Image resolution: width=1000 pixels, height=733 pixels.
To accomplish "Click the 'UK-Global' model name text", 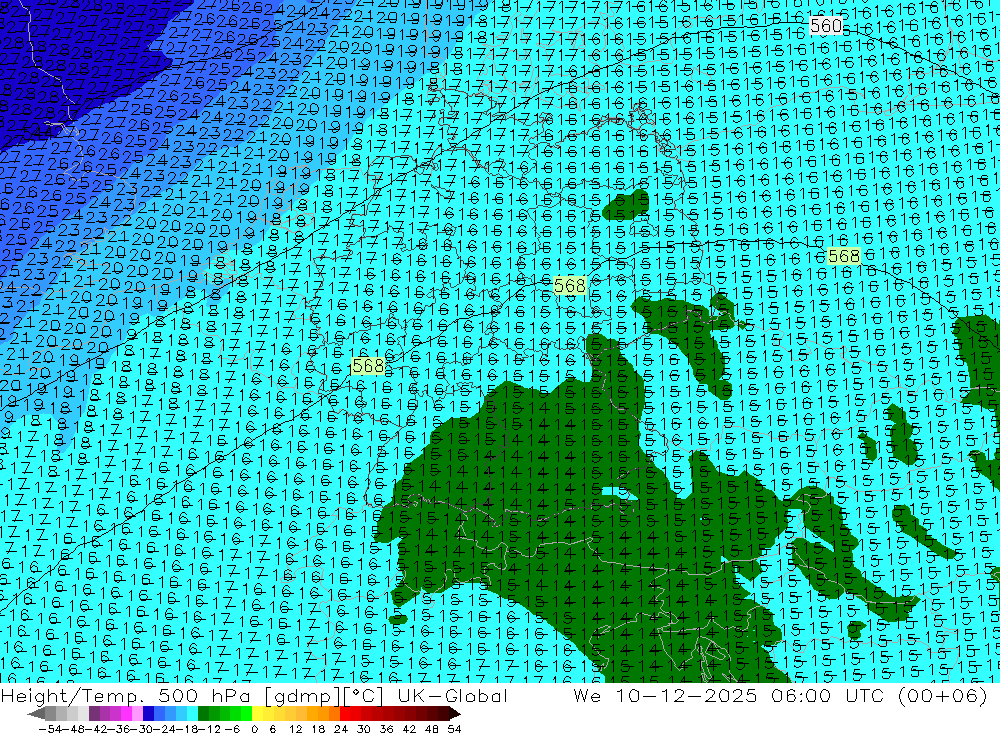I will (x=452, y=695).
